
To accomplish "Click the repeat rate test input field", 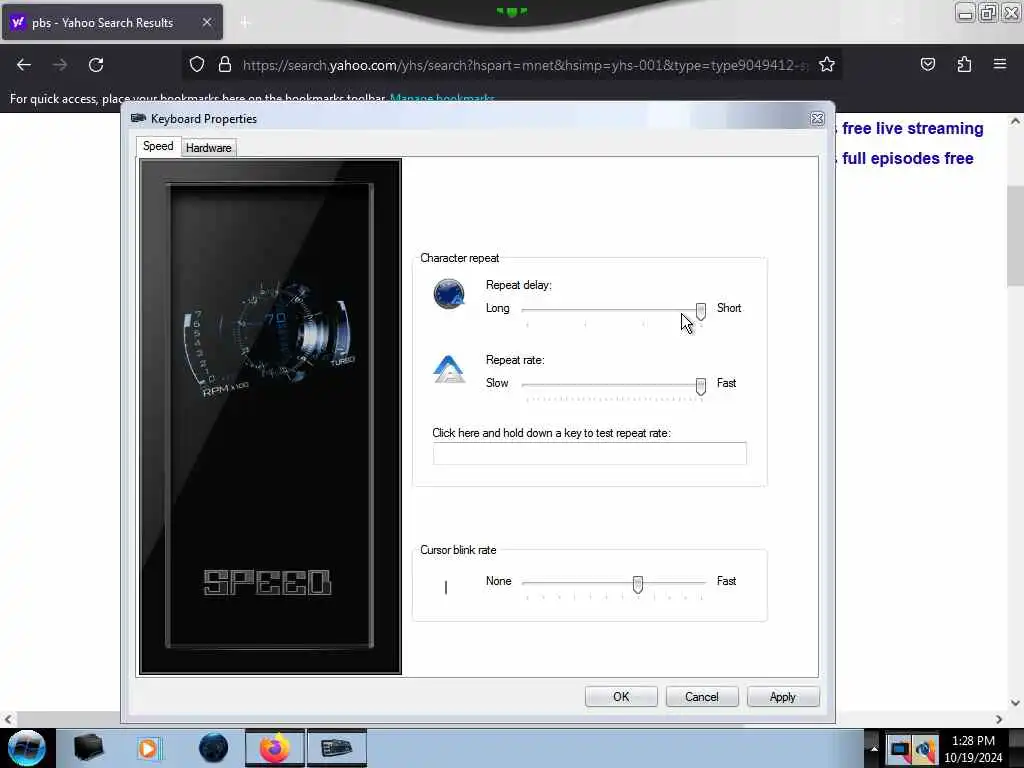I will [x=589, y=453].
